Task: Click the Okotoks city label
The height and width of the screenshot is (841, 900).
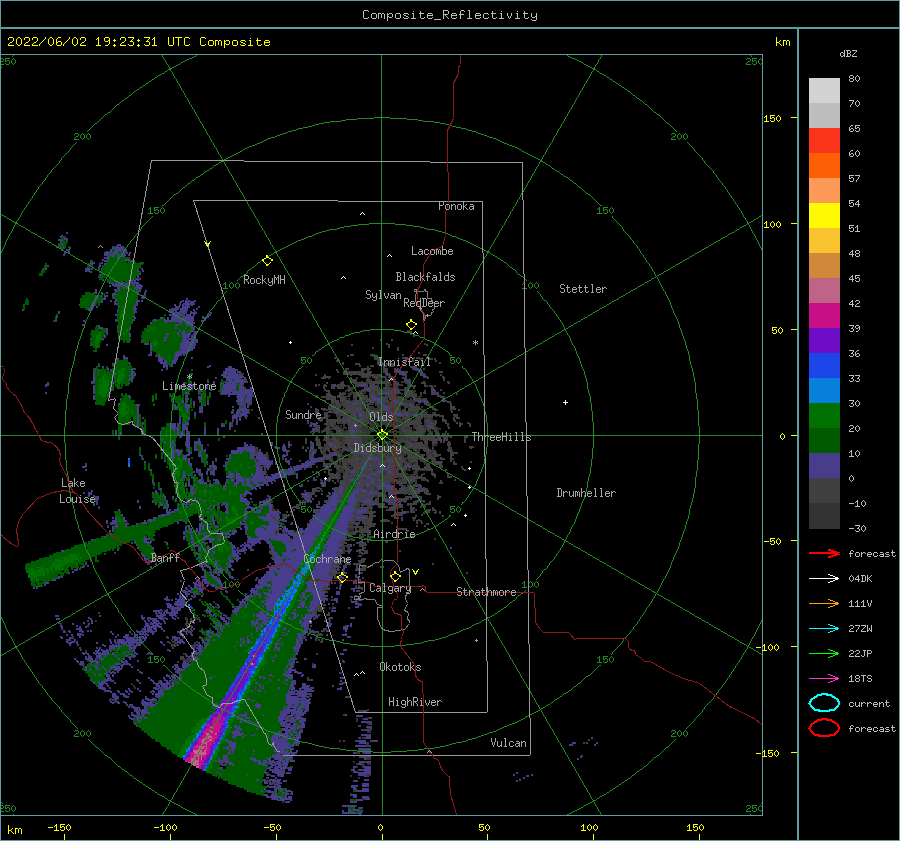Action: click(x=400, y=667)
